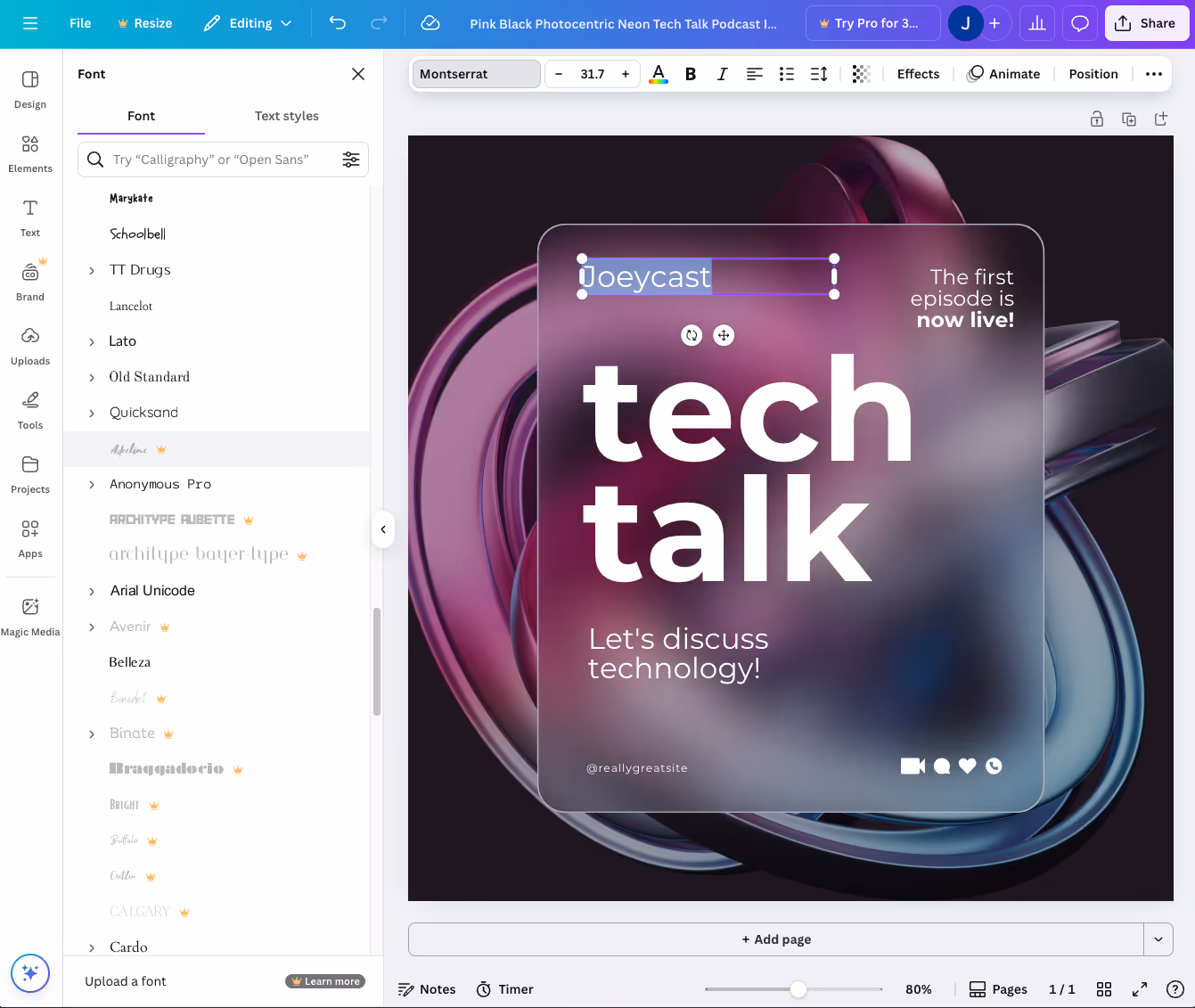Open the line spacing options

pyautogui.click(x=819, y=74)
